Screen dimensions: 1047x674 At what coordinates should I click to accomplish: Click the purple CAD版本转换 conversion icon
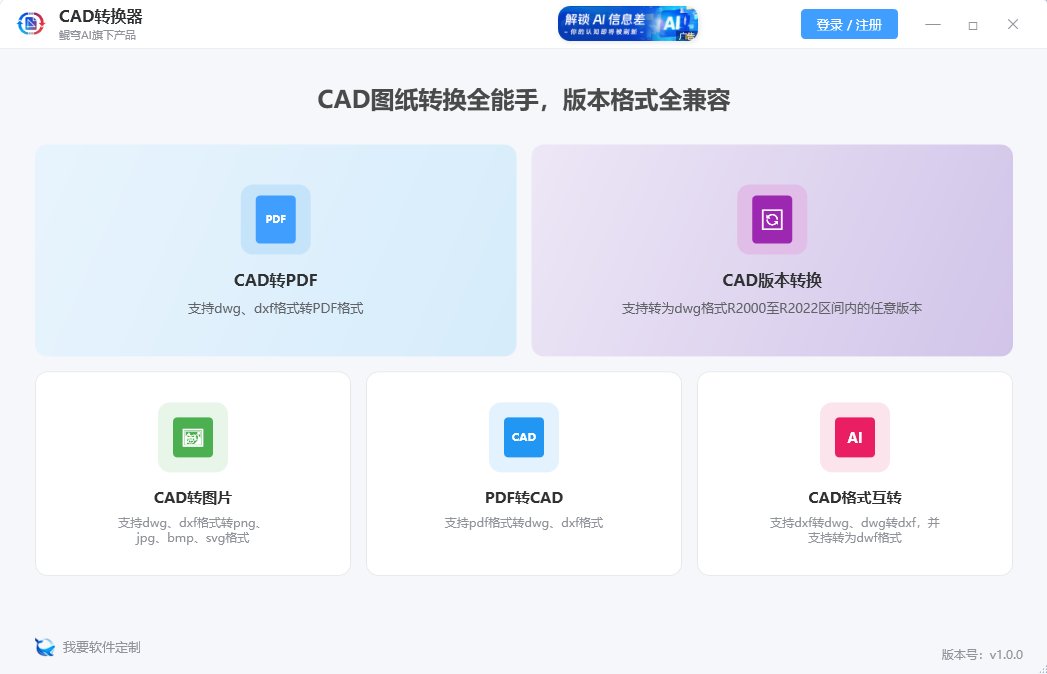point(772,219)
